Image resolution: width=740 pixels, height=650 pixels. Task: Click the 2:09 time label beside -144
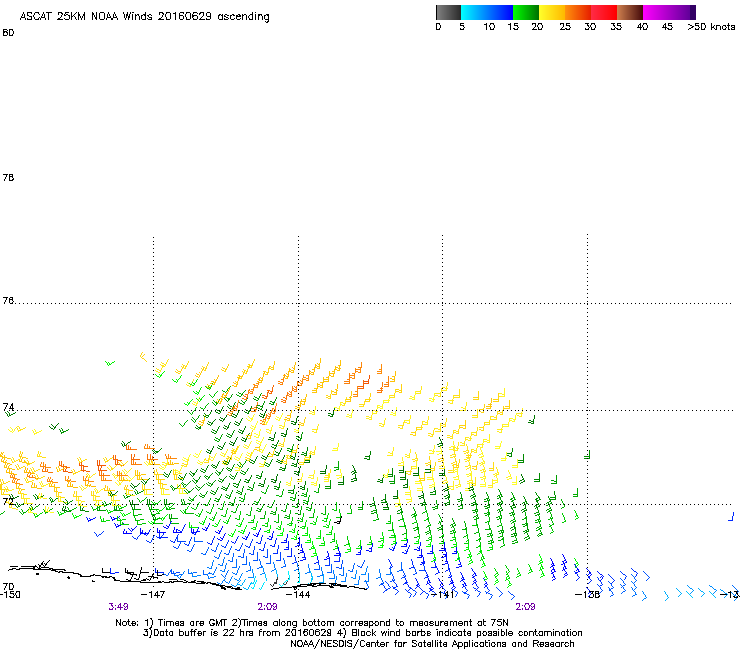tap(268, 607)
